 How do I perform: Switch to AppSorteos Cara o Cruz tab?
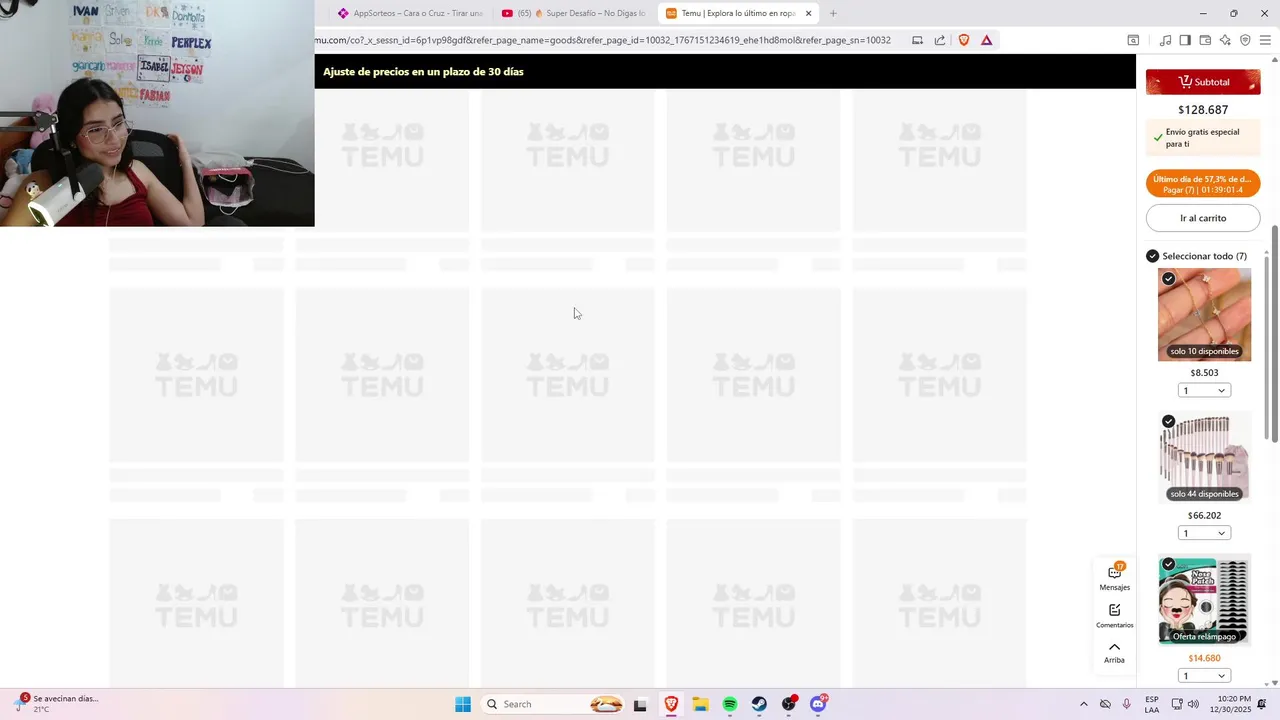click(409, 13)
